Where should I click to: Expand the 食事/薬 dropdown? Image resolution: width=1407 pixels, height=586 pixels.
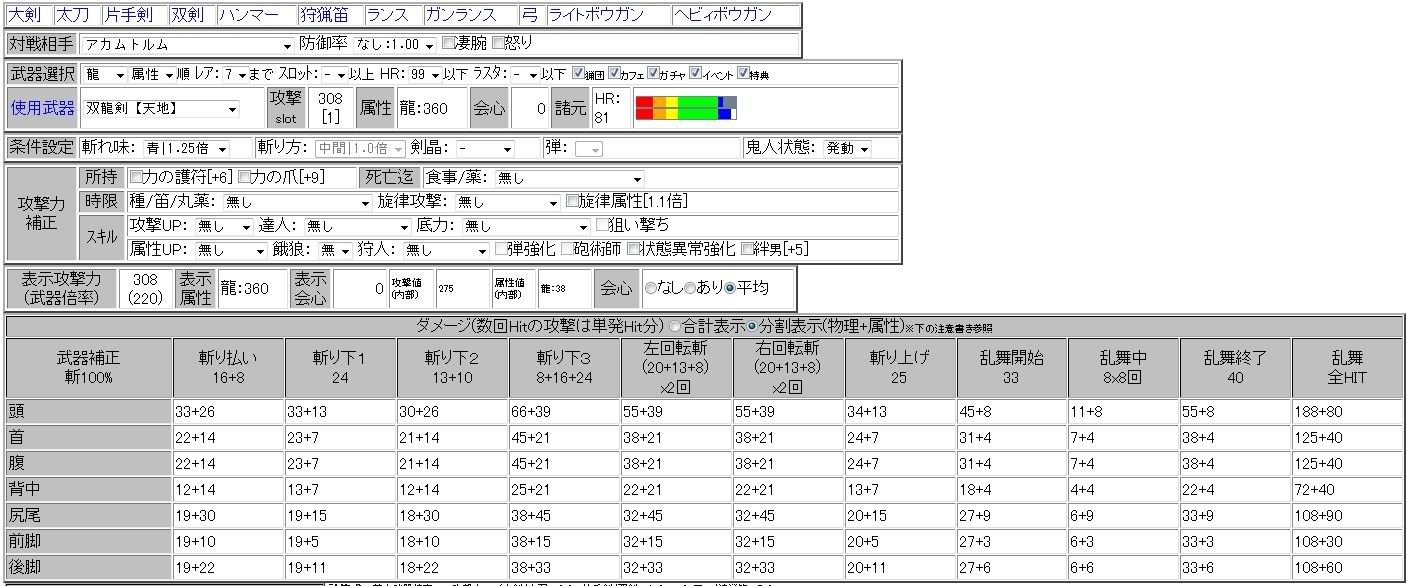coord(569,179)
